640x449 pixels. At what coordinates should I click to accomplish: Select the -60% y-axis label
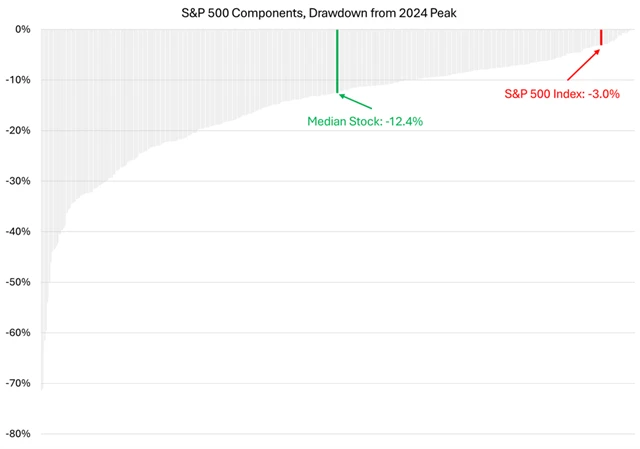coord(17,333)
